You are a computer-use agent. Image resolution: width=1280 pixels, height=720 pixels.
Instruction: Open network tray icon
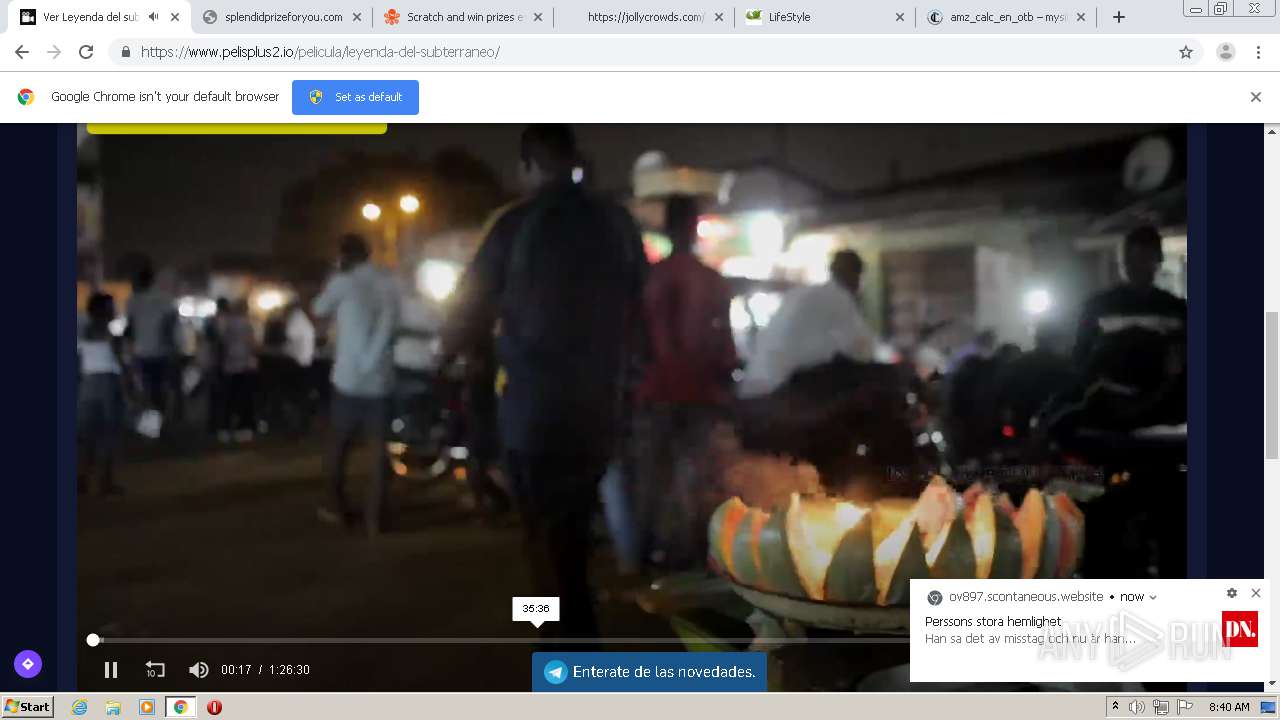tap(1161, 707)
